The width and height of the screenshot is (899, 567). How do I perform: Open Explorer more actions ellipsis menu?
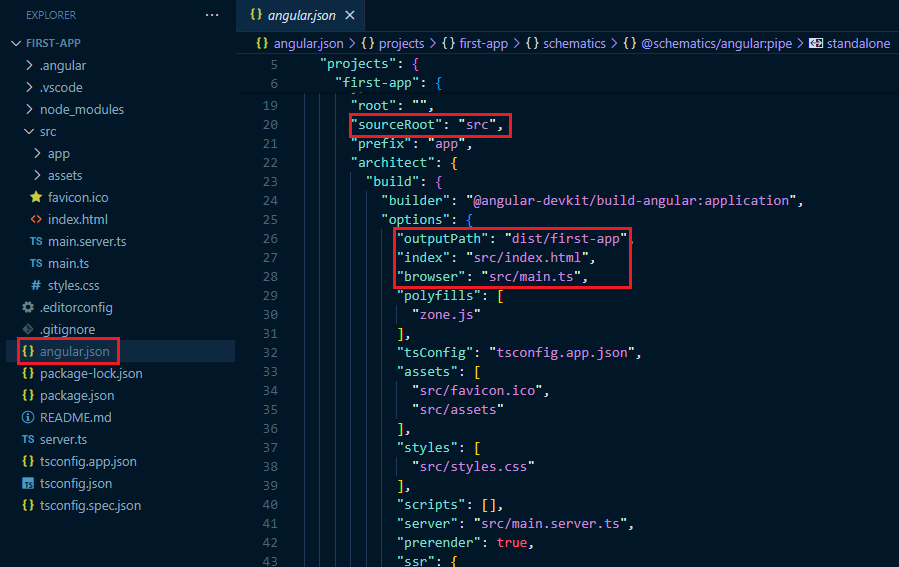click(x=212, y=15)
